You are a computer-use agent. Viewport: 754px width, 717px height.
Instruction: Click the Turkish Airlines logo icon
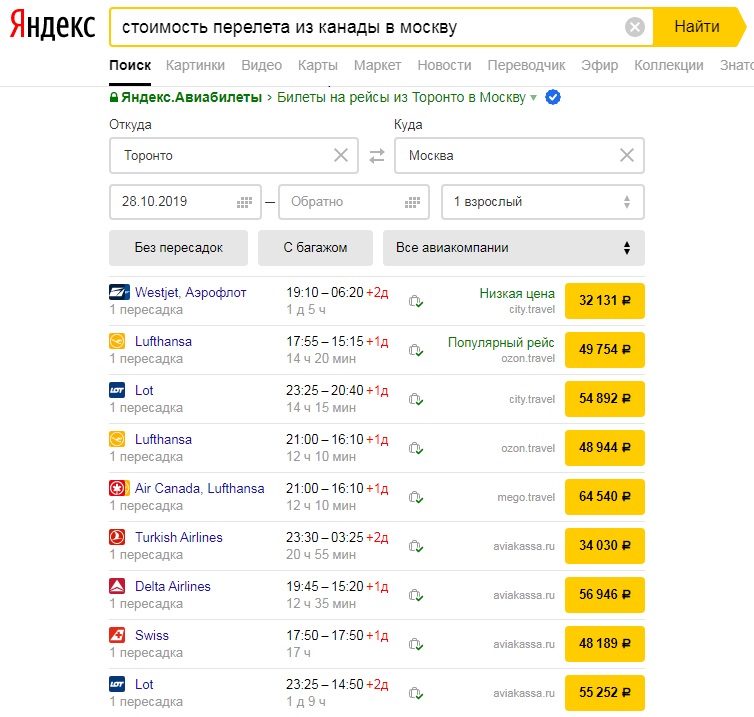118,537
